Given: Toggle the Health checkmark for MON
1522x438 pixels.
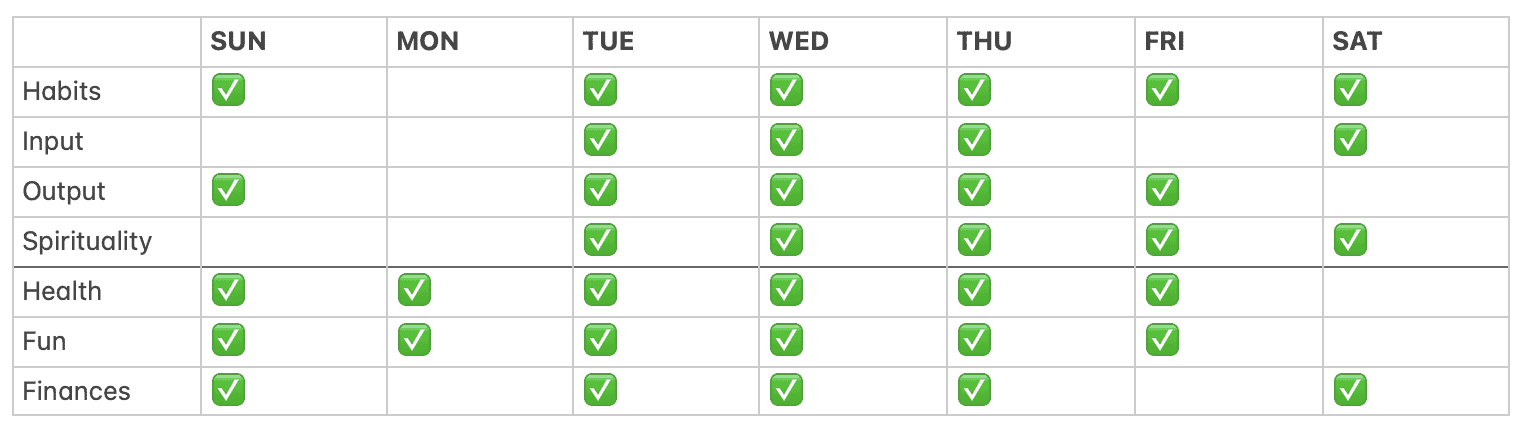Looking at the screenshot, I should click(414, 291).
